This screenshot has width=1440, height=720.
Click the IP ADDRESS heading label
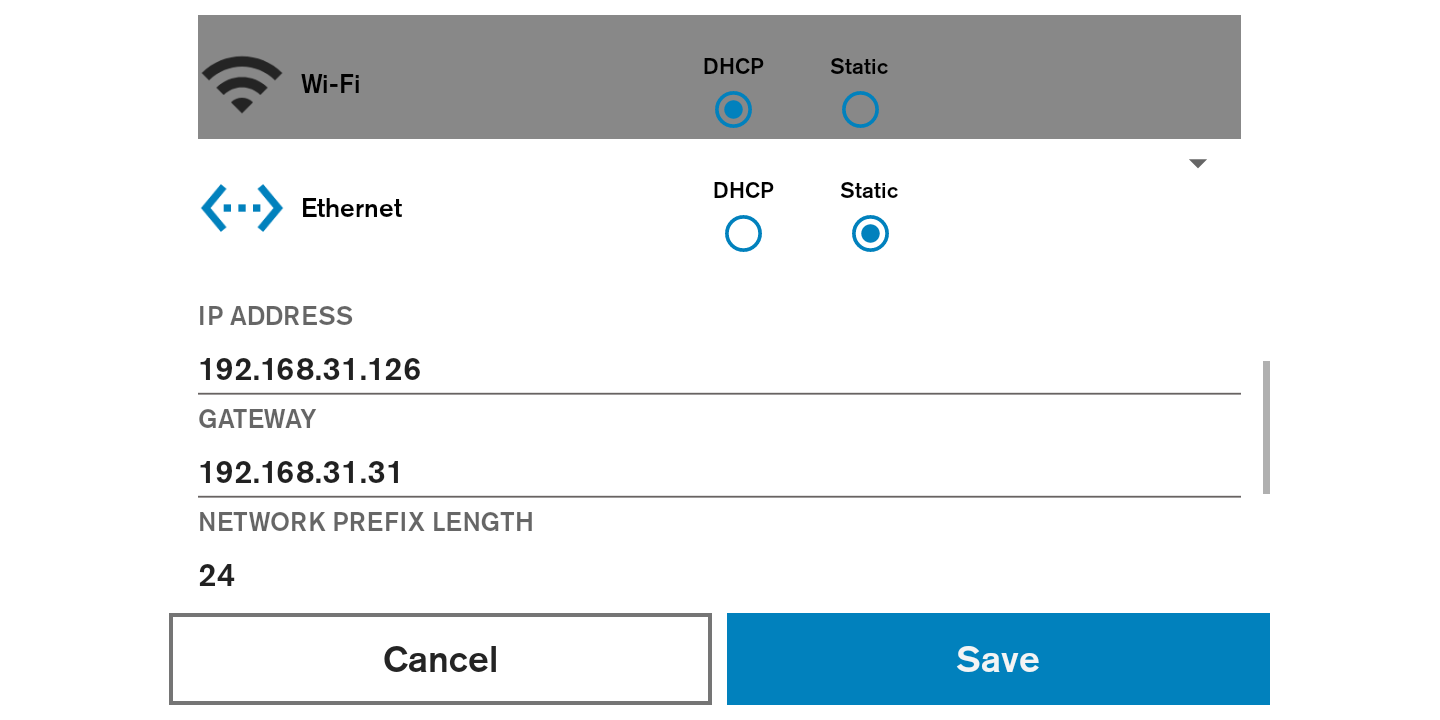276,316
